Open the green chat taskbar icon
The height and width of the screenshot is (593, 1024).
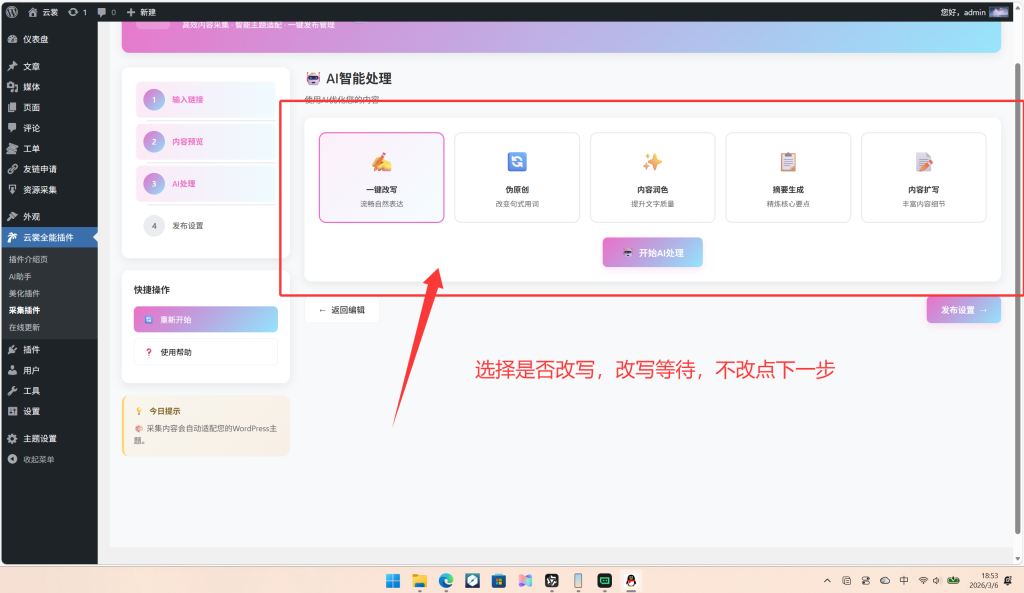click(605, 581)
